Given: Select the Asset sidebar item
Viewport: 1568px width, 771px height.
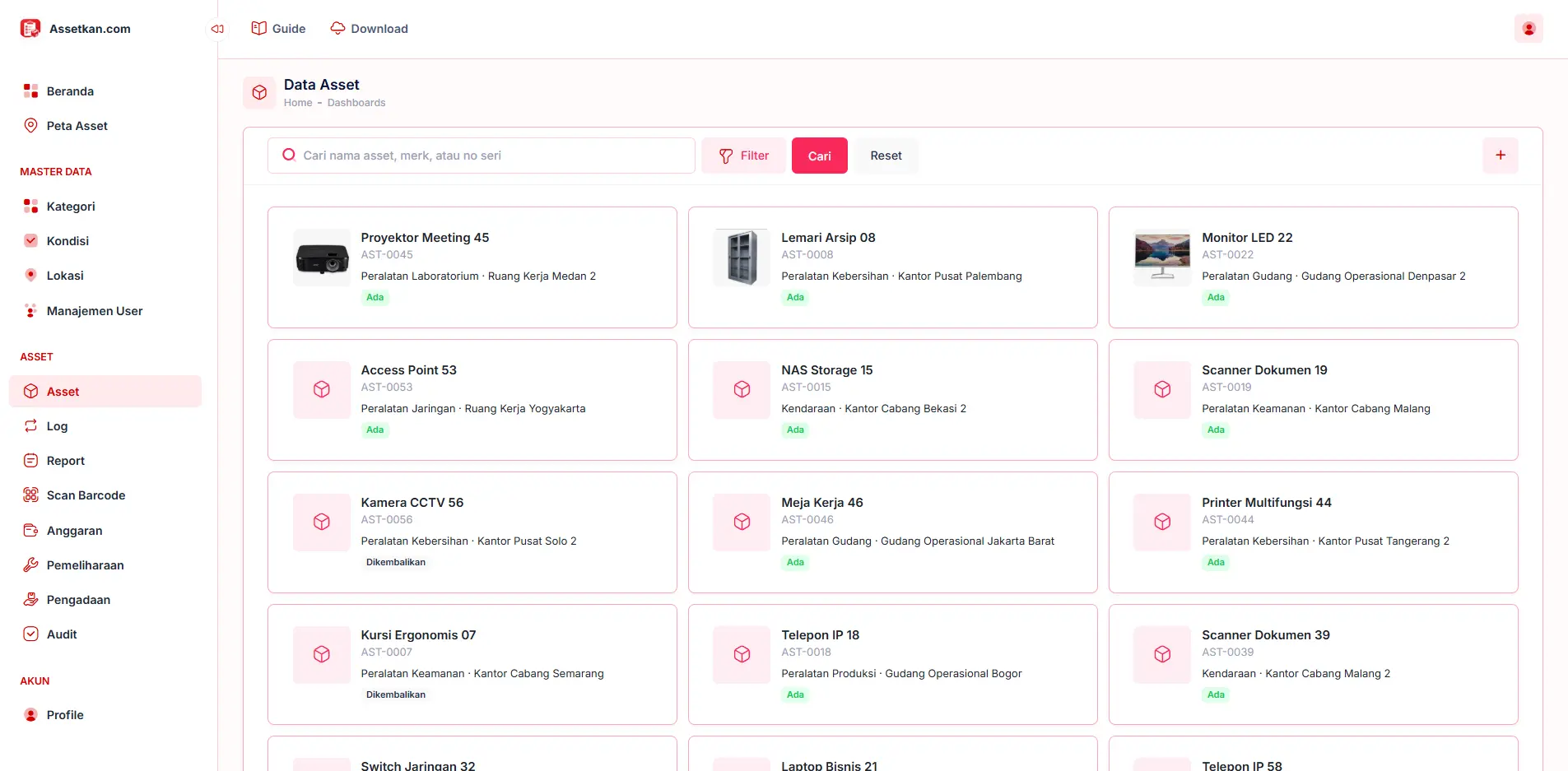Looking at the screenshot, I should [x=105, y=392].
